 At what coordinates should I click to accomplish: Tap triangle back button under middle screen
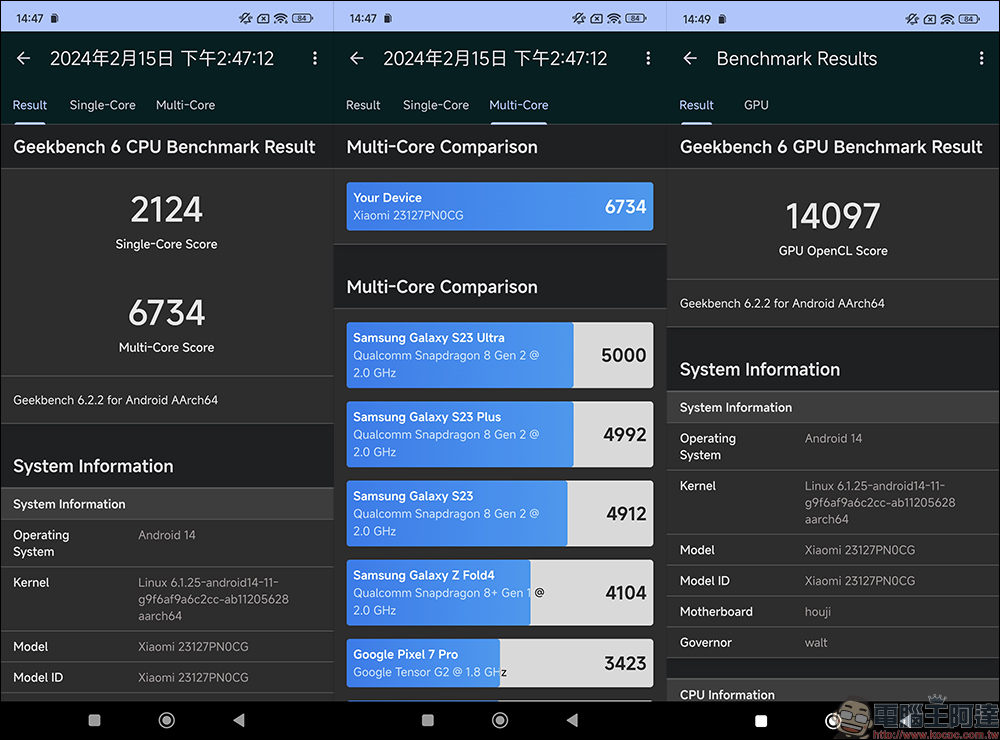pos(573,720)
